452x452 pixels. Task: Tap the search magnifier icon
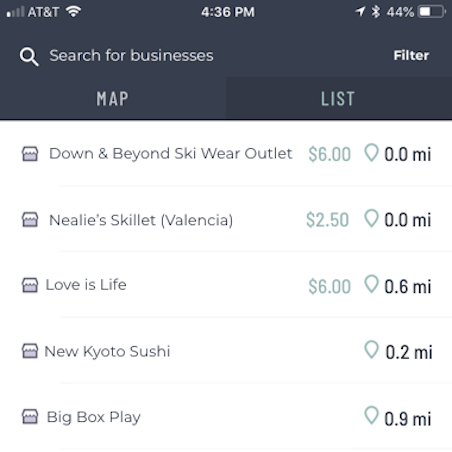29,57
